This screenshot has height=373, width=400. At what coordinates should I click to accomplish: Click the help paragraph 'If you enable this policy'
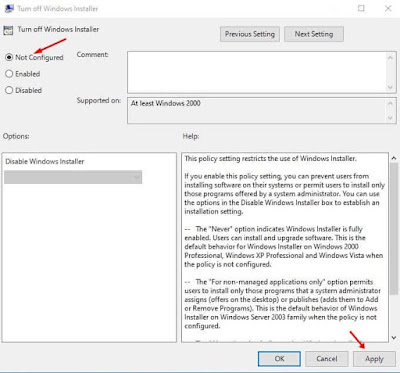(x=285, y=194)
